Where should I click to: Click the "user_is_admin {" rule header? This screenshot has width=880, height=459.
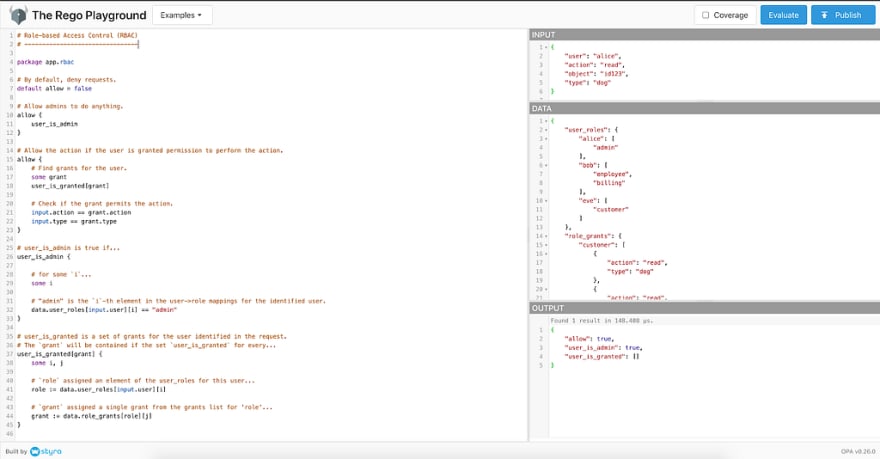coord(44,257)
